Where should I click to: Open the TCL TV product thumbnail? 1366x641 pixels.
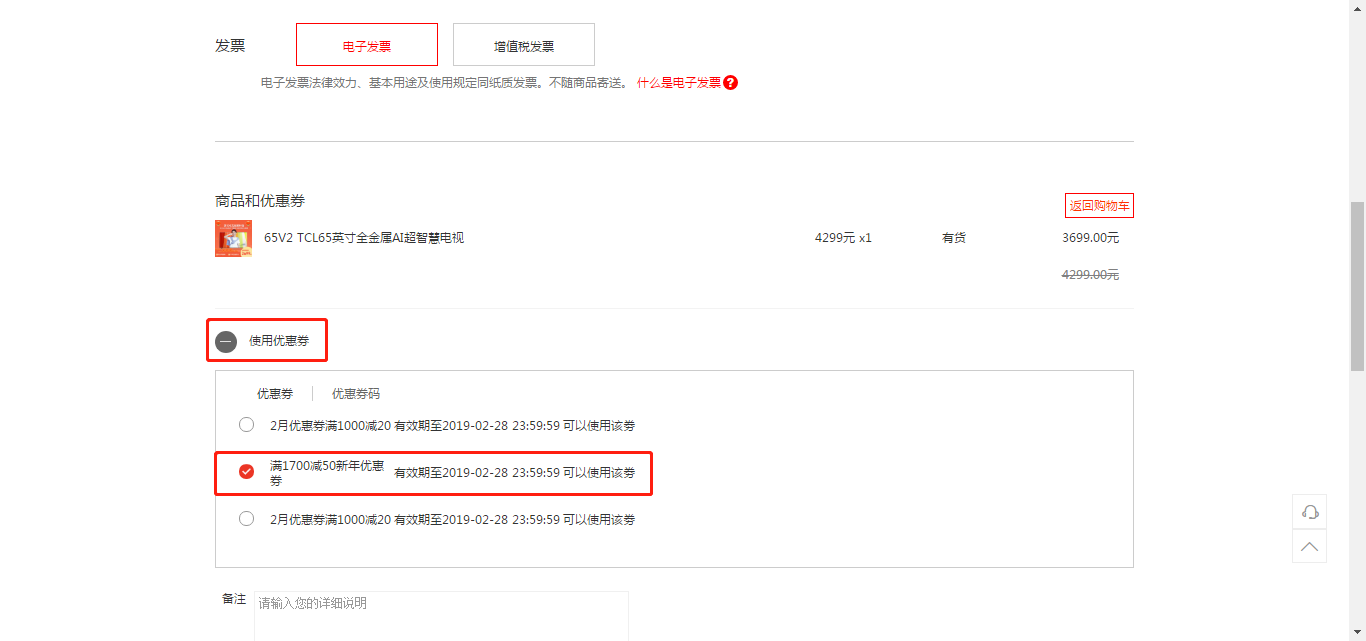[x=233, y=239]
